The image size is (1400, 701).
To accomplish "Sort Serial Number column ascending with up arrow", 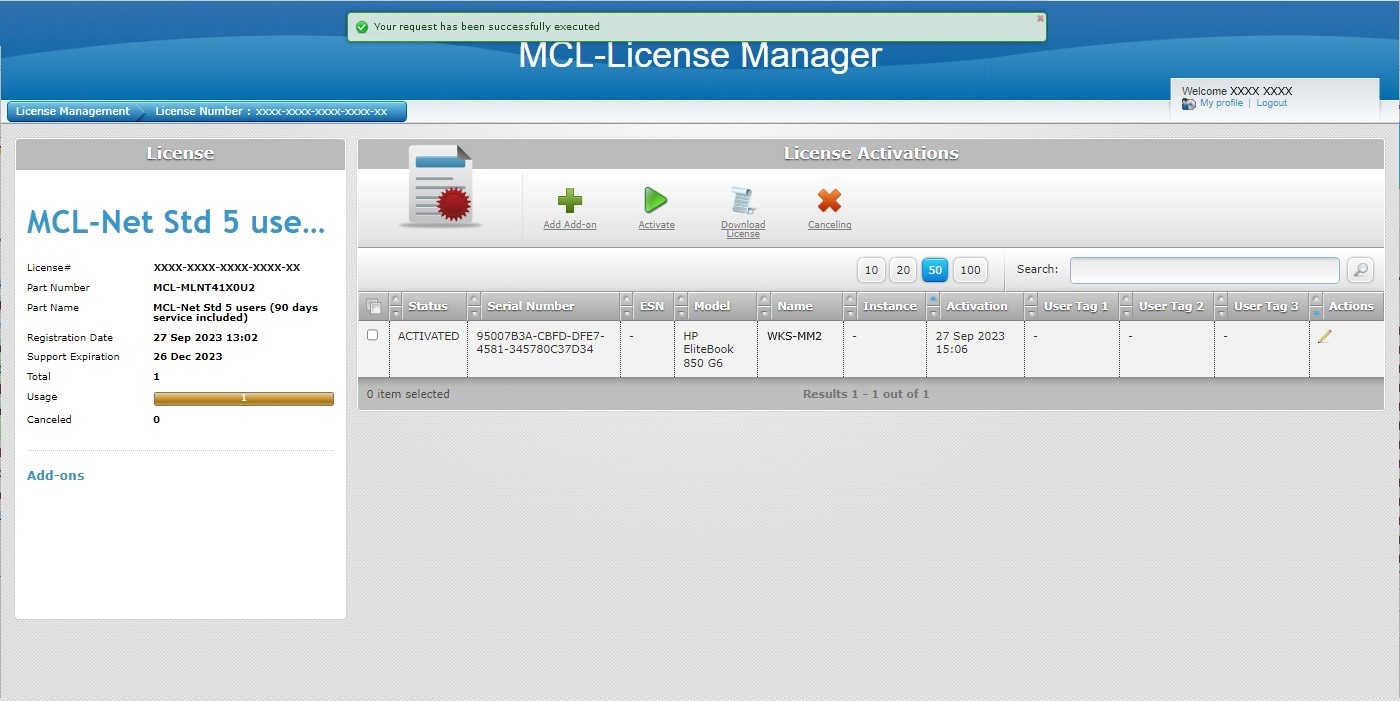I will (474, 300).
